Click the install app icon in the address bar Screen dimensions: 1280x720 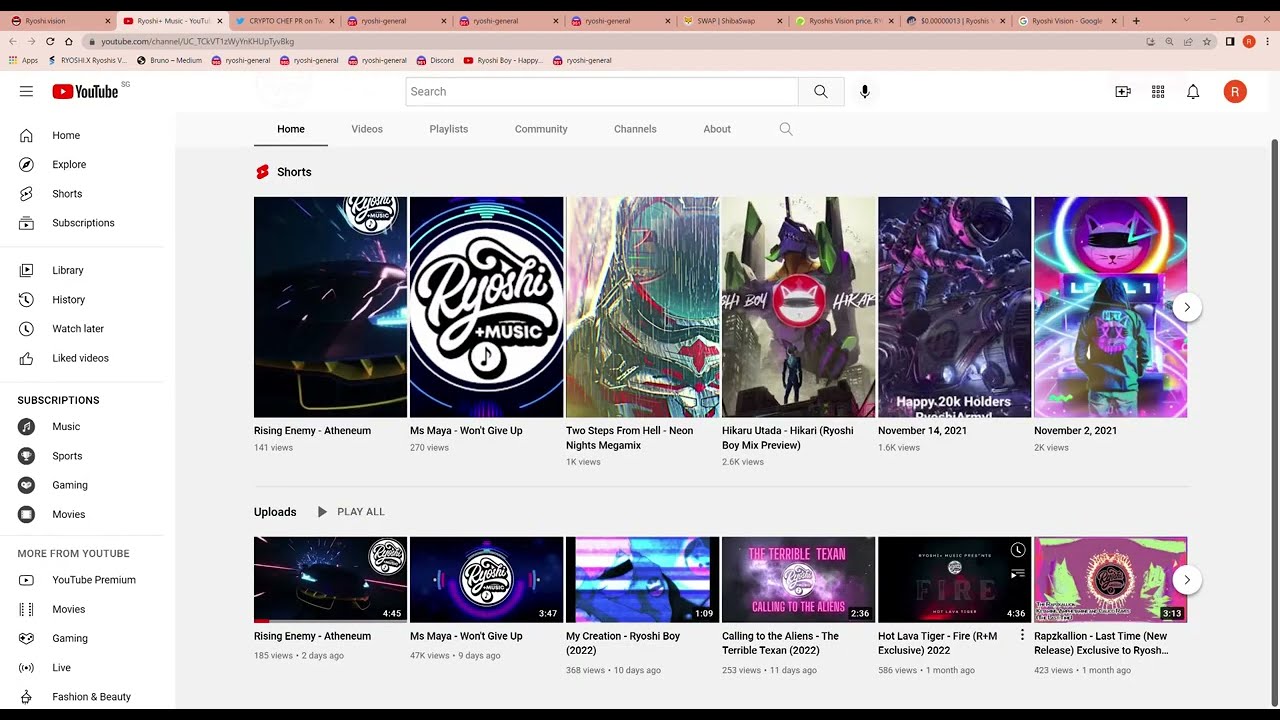coord(1150,41)
